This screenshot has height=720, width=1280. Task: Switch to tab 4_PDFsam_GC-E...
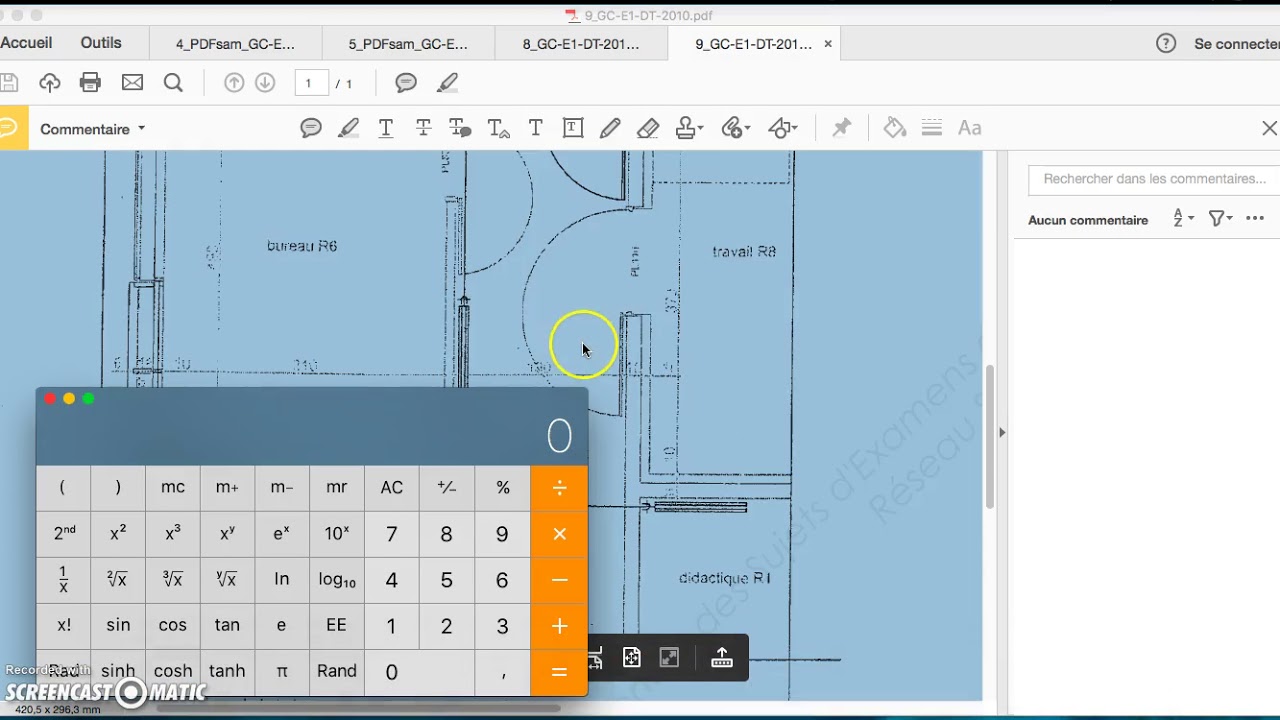pyautogui.click(x=235, y=44)
